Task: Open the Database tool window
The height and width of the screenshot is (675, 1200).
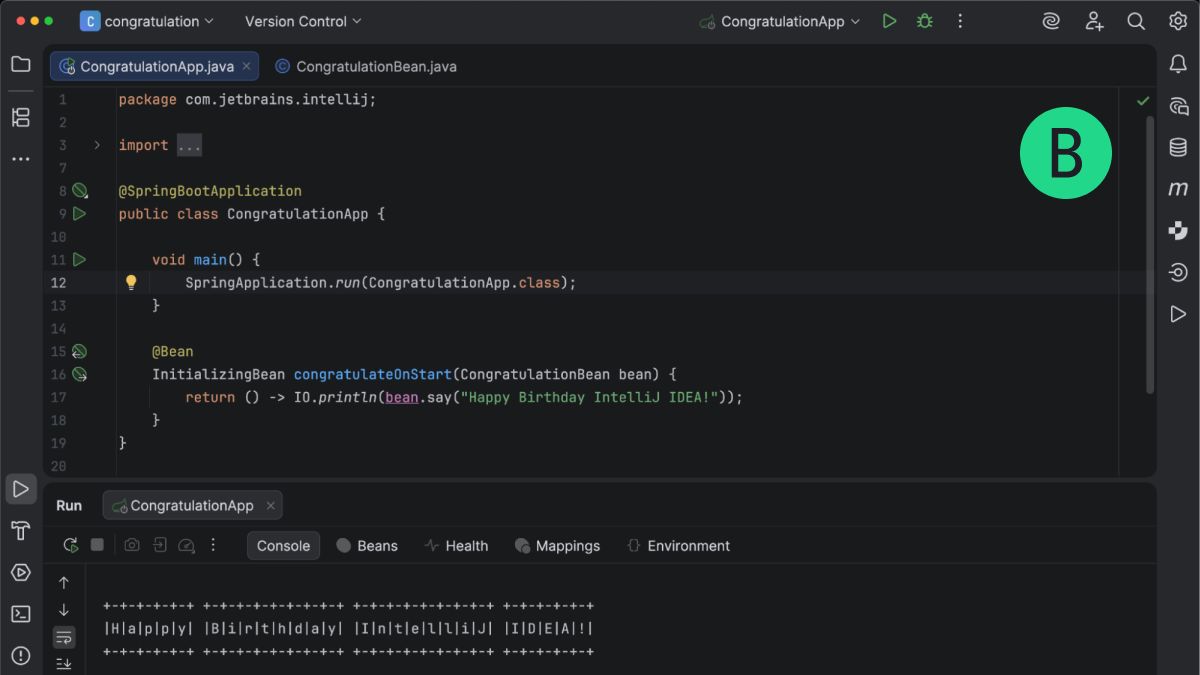Action: click(1177, 147)
